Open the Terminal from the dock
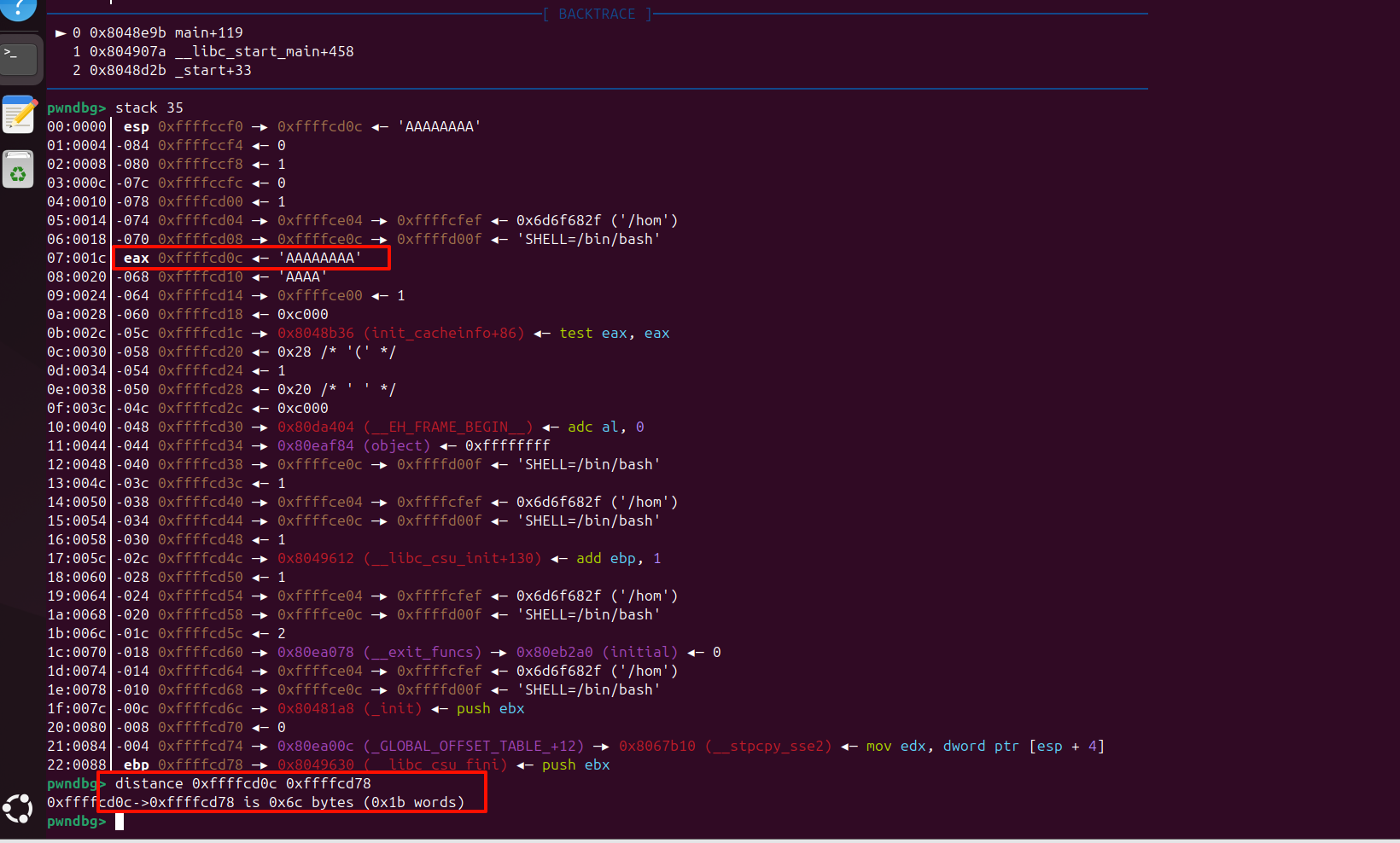 pyautogui.click(x=19, y=60)
